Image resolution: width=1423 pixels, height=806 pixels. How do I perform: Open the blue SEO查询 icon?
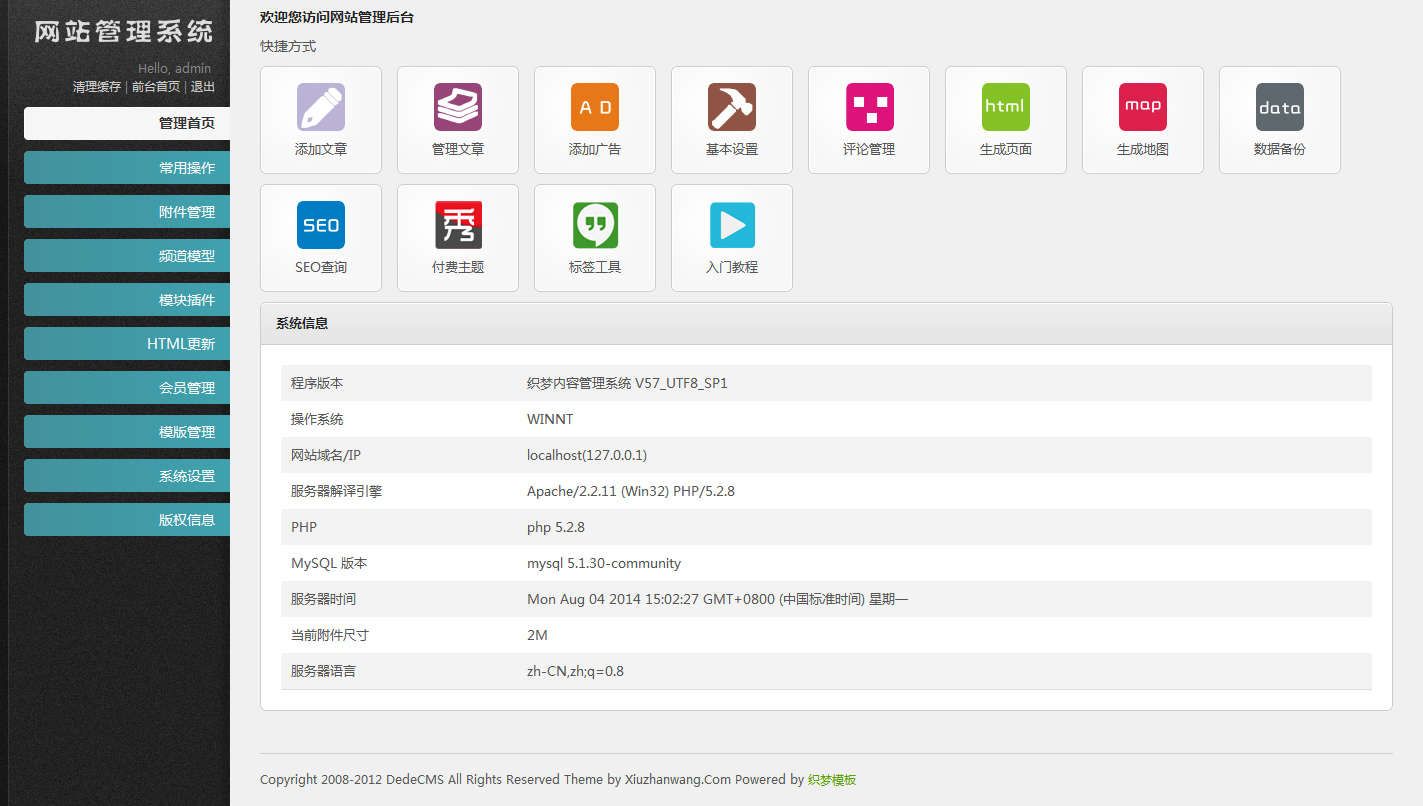(321, 225)
